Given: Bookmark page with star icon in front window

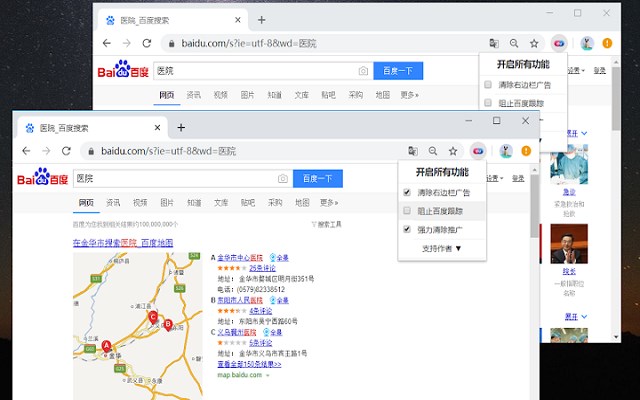Looking at the screenshot, I should pos(453,151).
